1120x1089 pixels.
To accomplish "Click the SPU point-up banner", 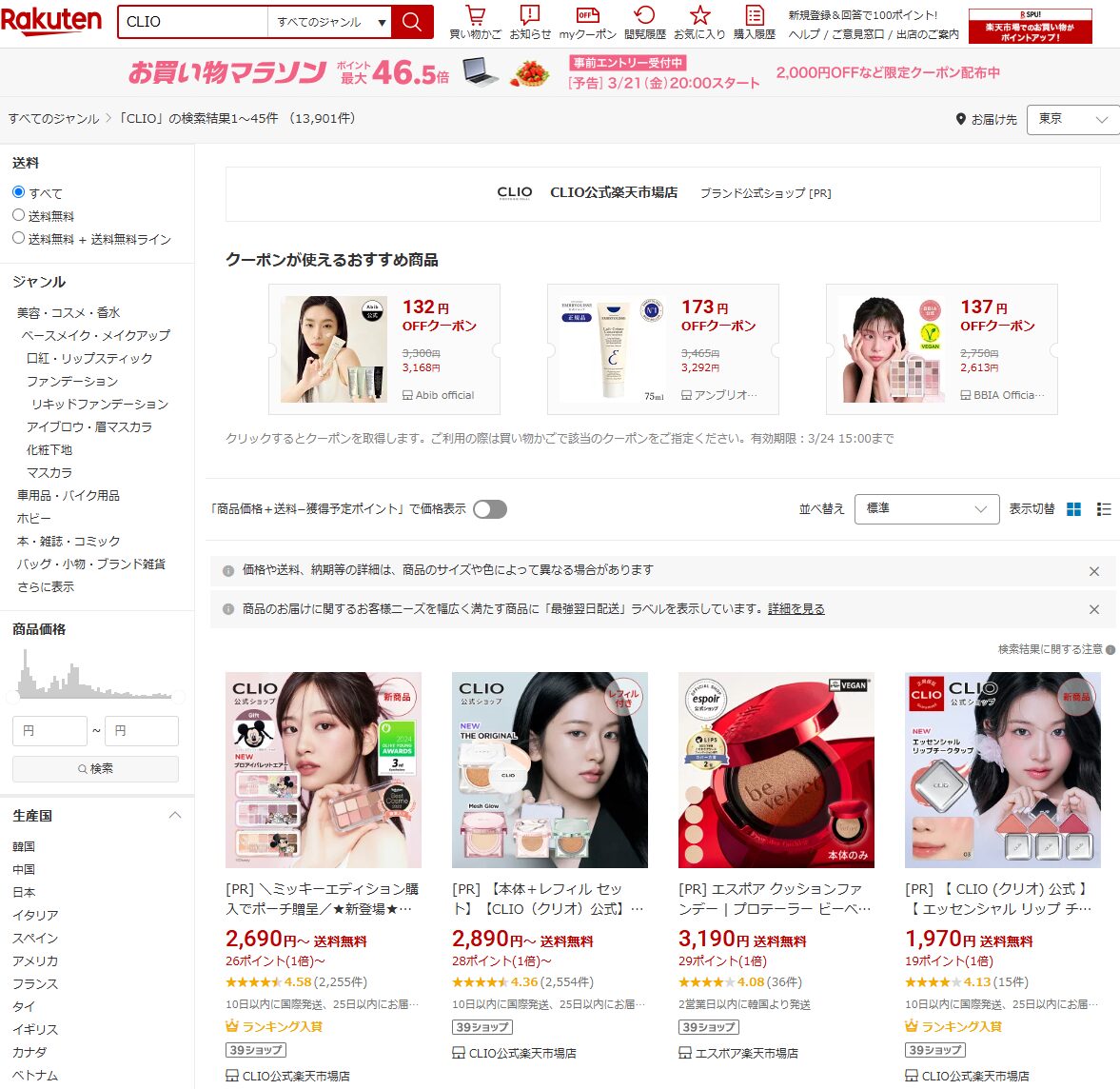I will (1030, 27).
